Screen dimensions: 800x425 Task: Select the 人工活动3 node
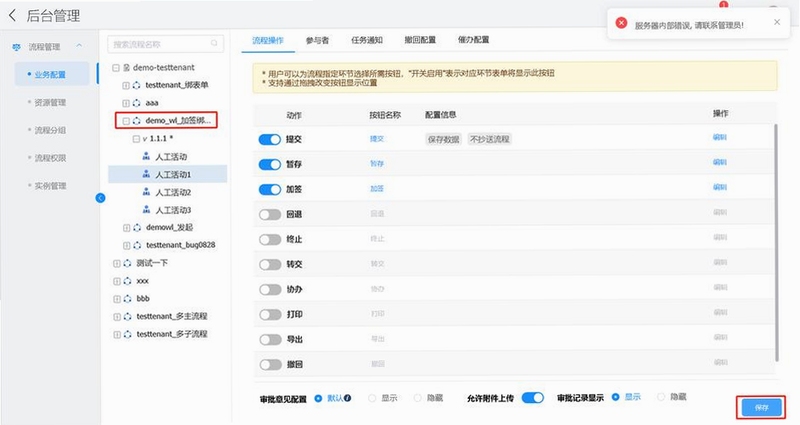(173, 210)
